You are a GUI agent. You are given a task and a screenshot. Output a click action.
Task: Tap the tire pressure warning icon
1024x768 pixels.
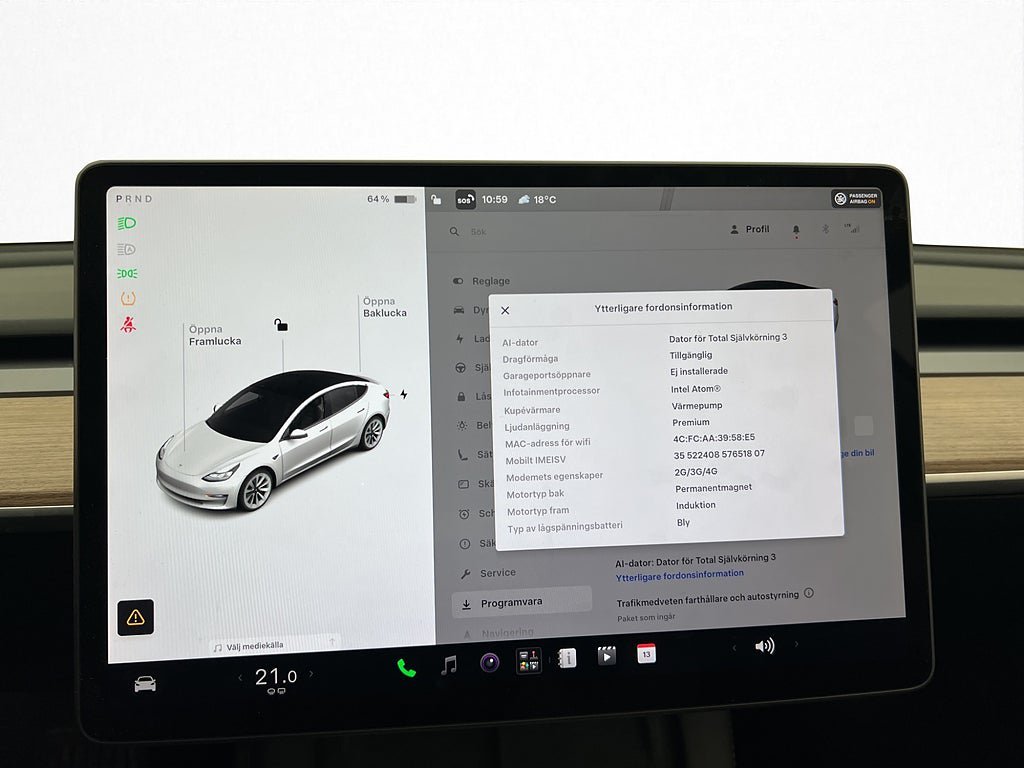128,298
